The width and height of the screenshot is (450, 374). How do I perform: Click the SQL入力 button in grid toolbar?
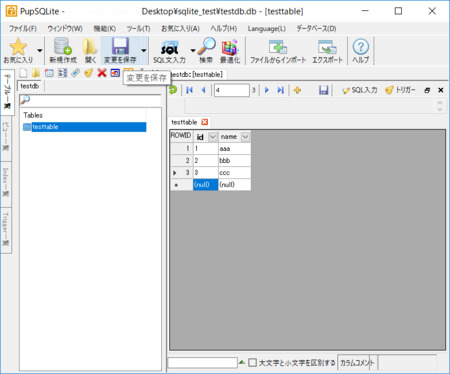coord(360,90)
